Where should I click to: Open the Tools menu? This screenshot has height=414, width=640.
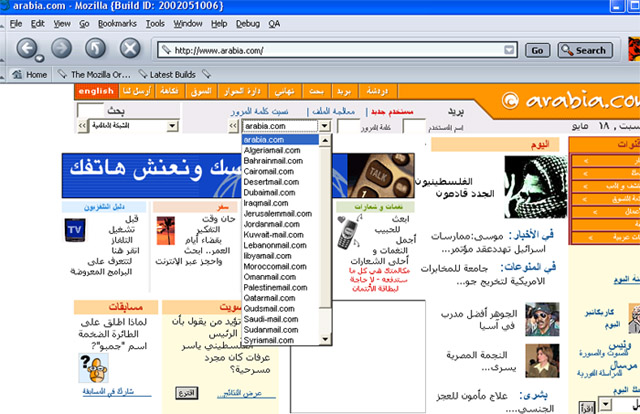(155, 24)
